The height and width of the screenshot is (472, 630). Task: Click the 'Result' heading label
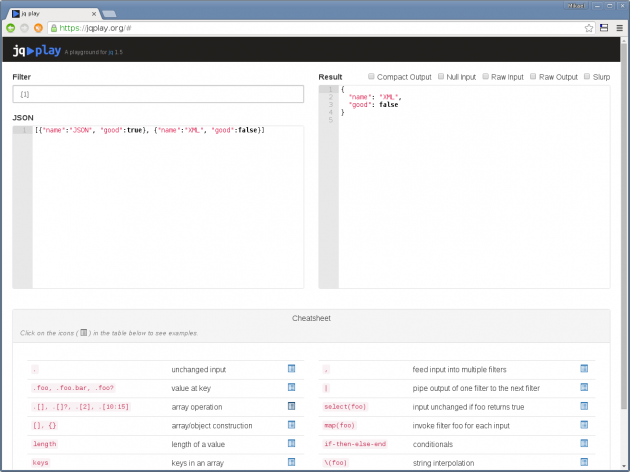pos(330,77)
